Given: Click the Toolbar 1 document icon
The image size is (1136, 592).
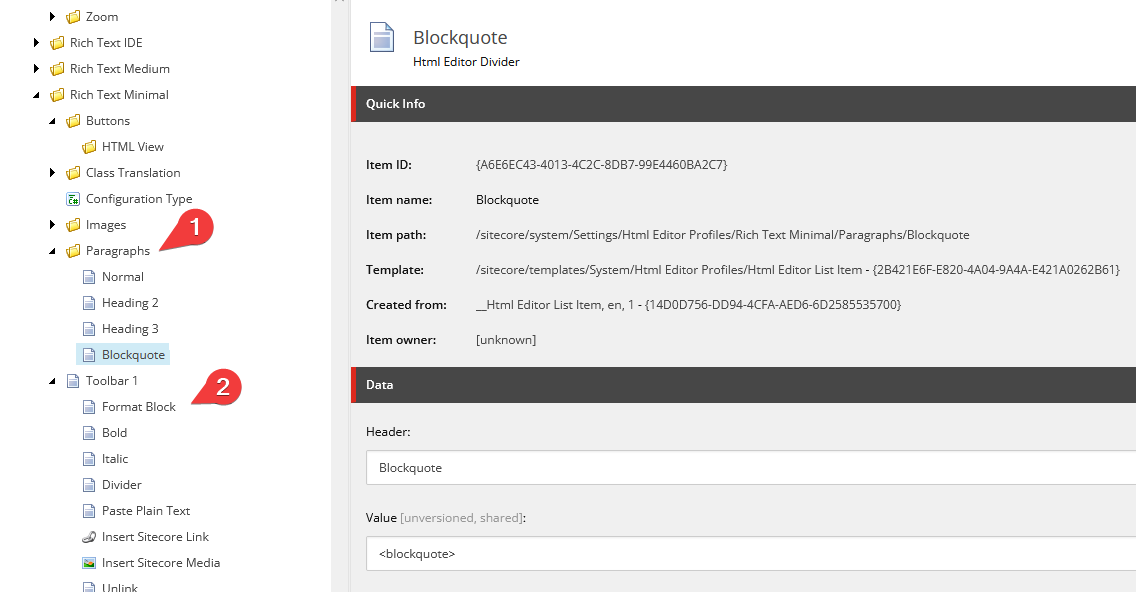Looking at the screenshot, I should point(73,381).
